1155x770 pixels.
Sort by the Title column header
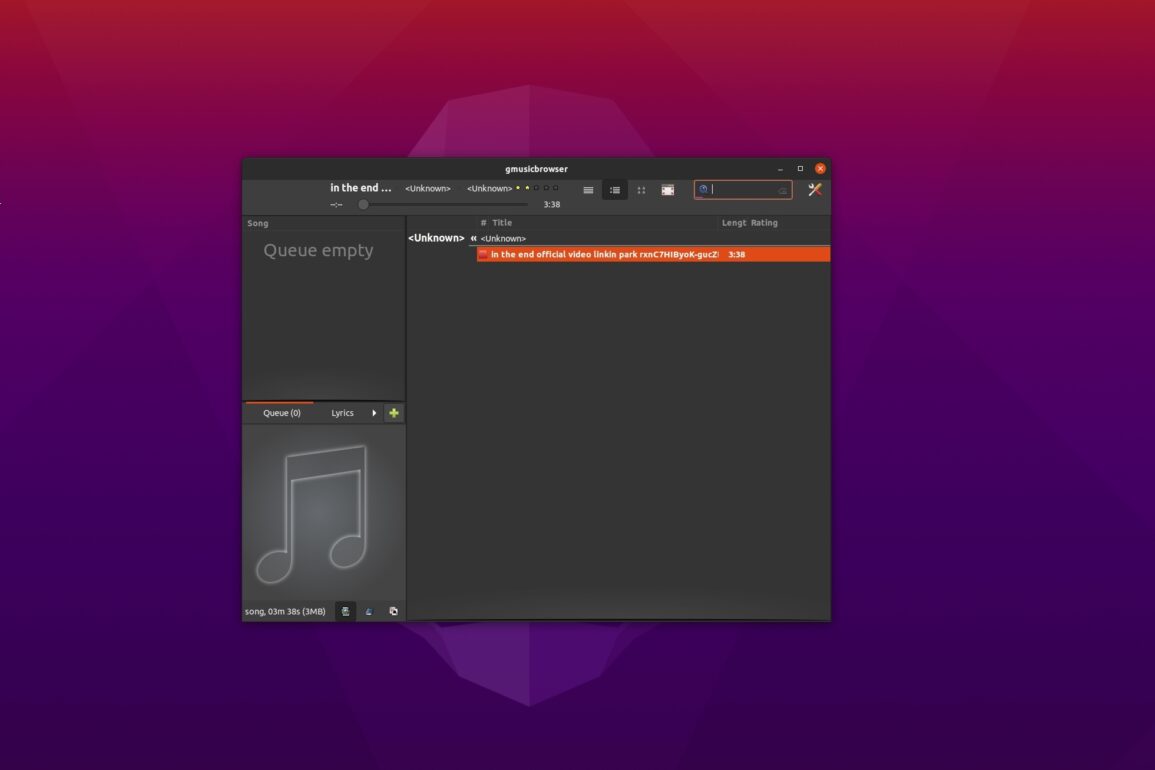pos(502,223)
